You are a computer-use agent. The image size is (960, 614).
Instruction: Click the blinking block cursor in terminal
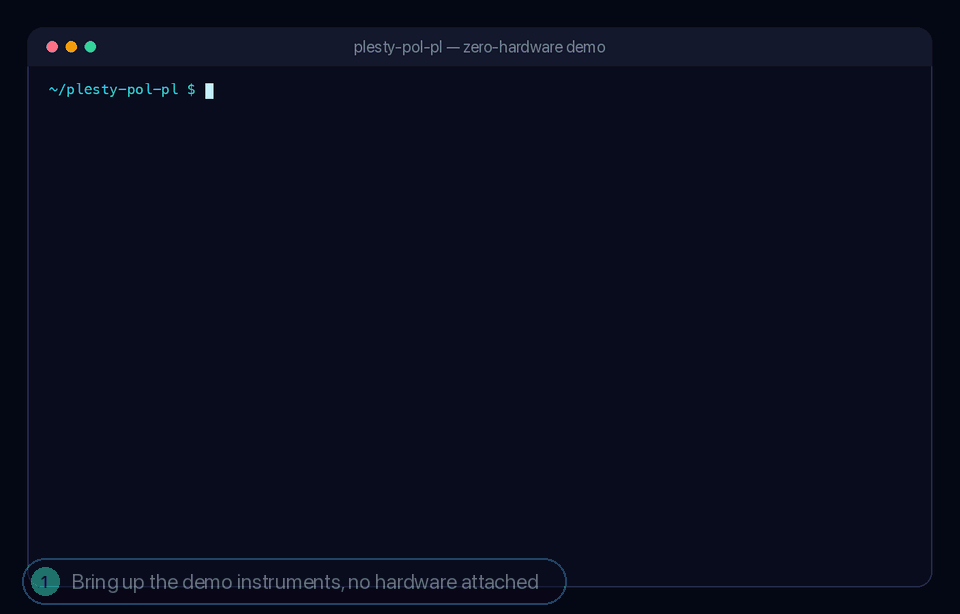click(x=209, y=91)
